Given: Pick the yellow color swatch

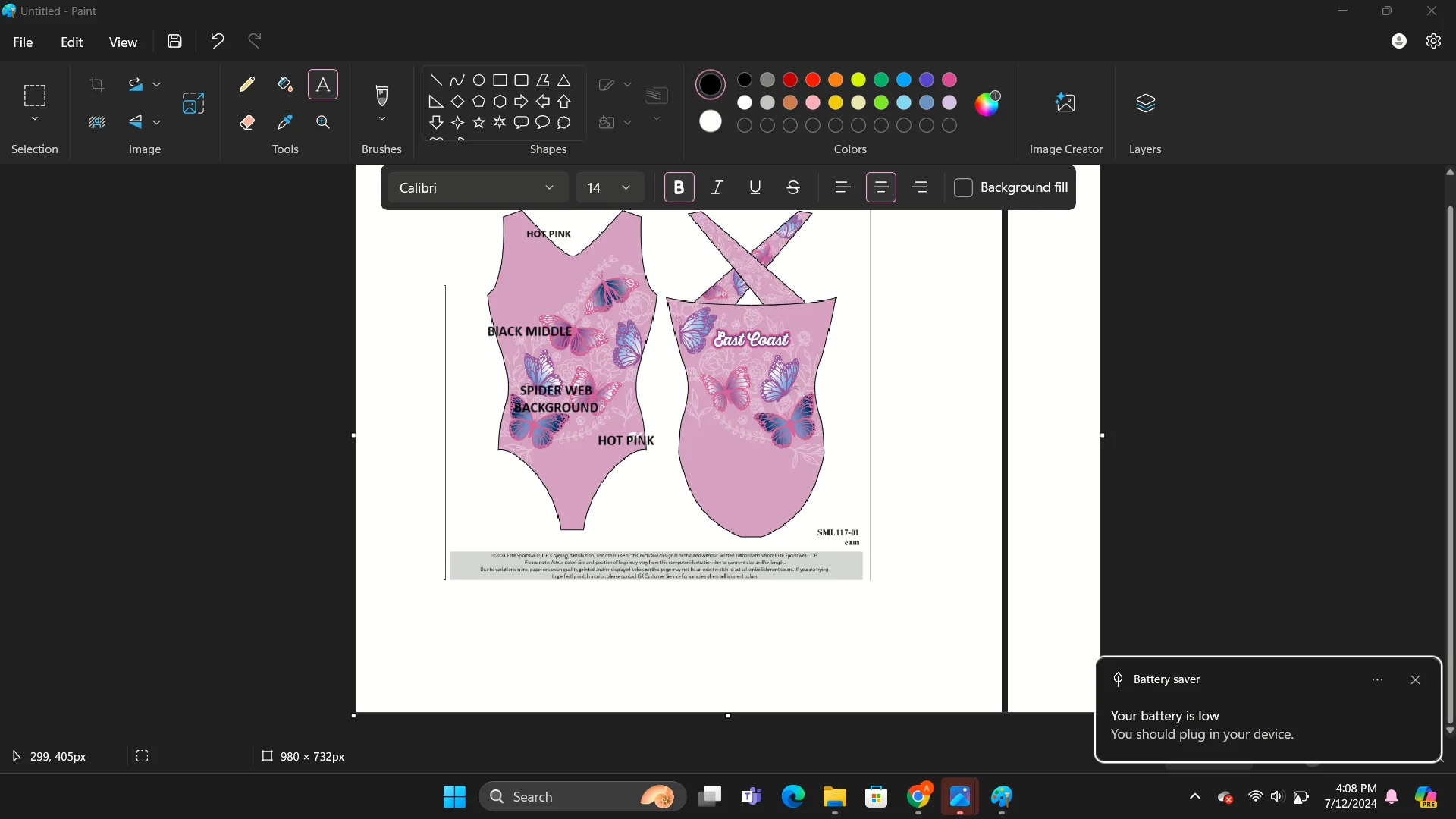Looking at the screenshot, I should point(858,80).
